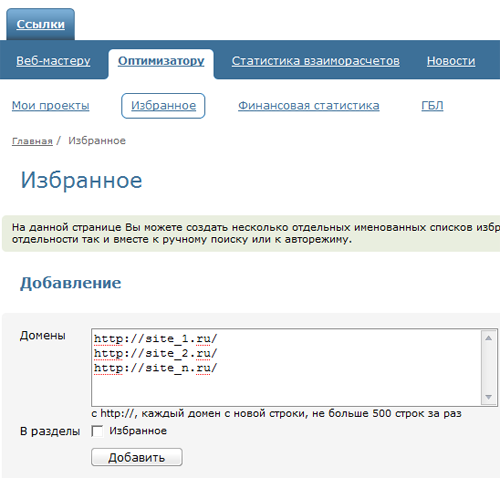
Task: Open the Ссылки top tab
Action: coord(40,24)
